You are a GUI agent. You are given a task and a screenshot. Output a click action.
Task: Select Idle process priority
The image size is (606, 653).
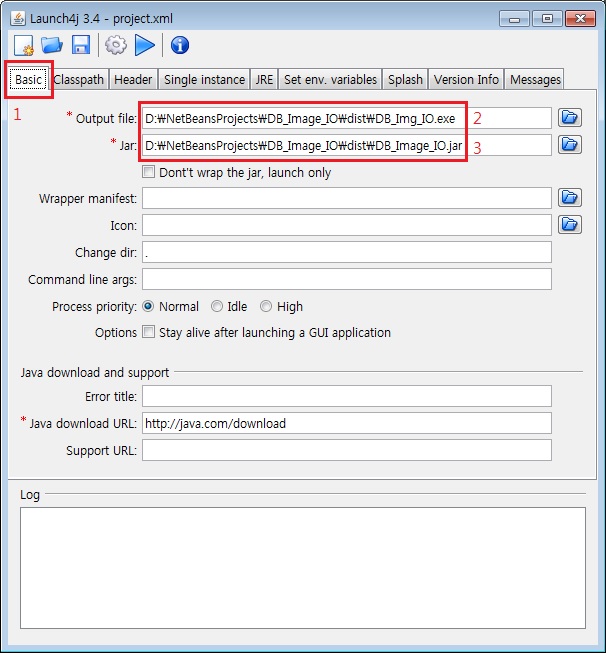pos(217,307)
